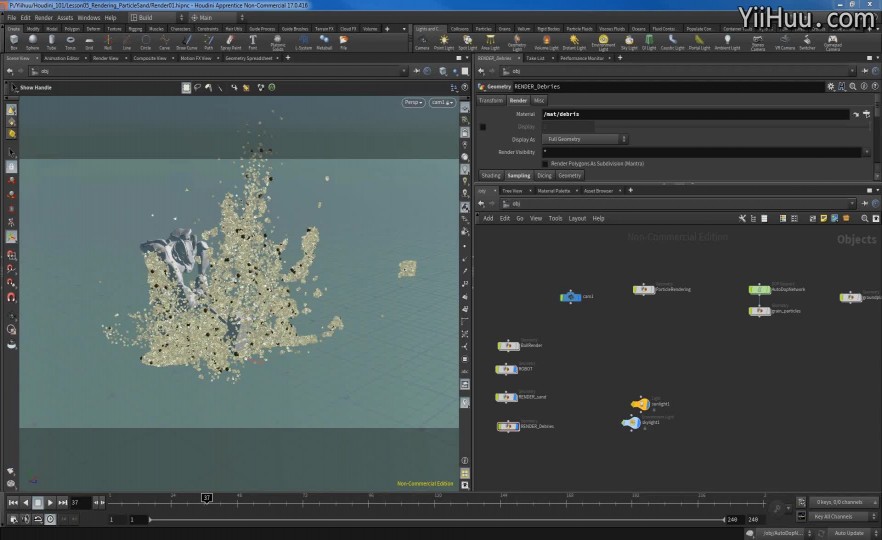Open the Transform parameter tab

[490, 100]
